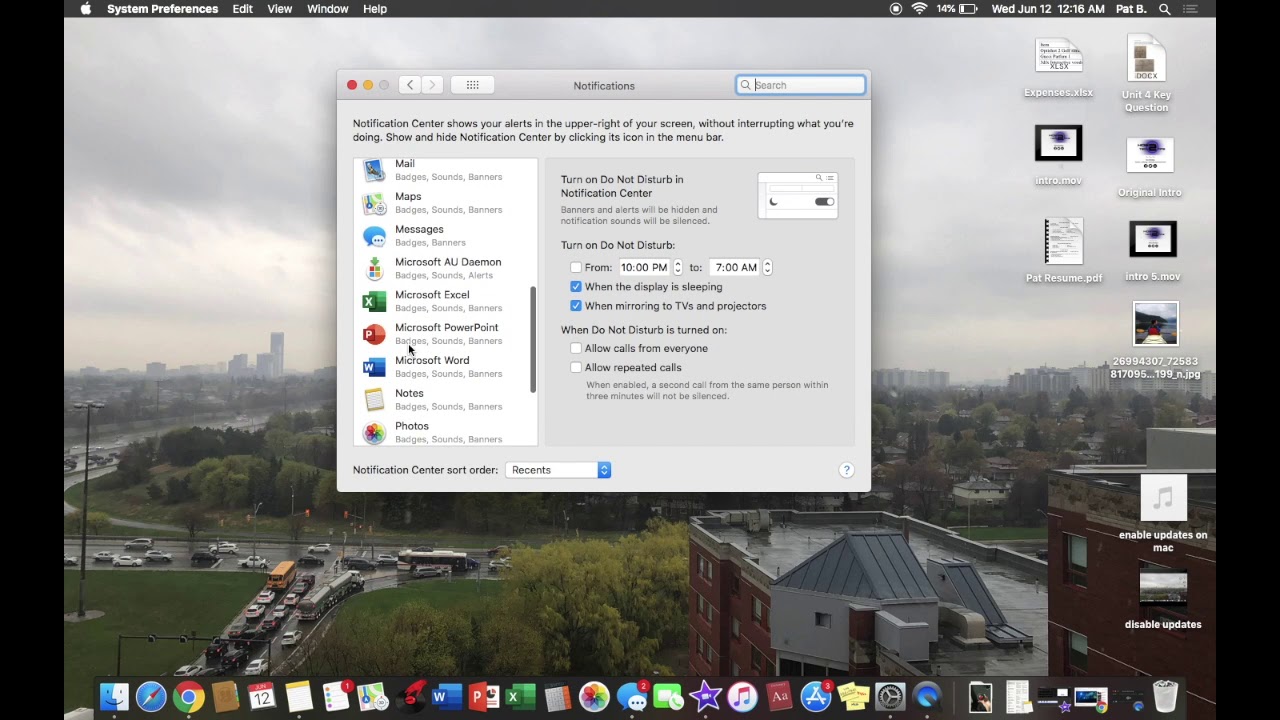Screen dimensions: 1280x720
Task: Click the battery status in menu bar
Action: point(957,9)
